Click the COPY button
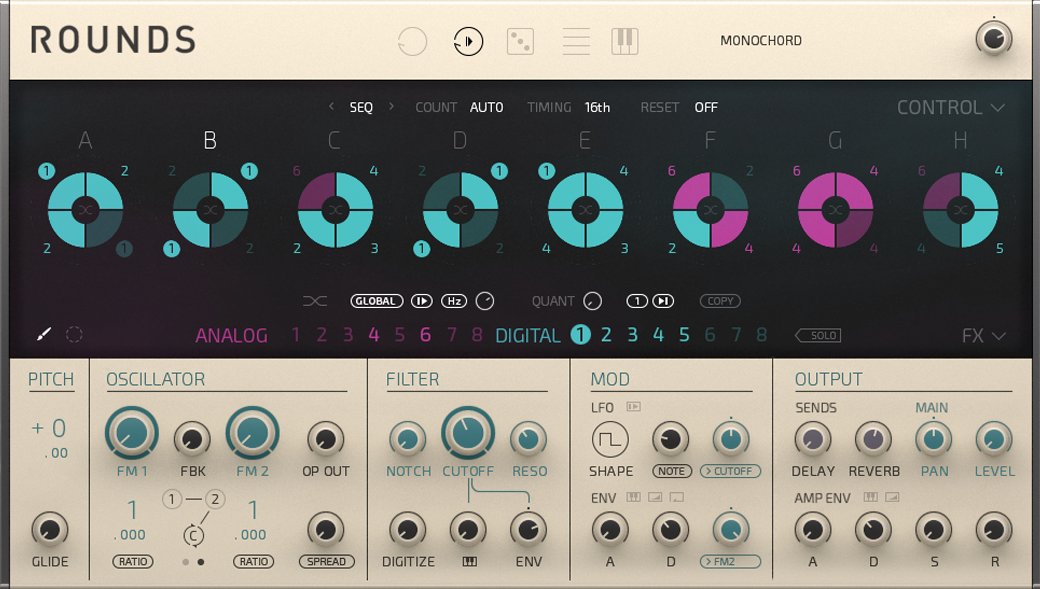This screenshot has height=589, width=1040. click(x=720, y=301)
